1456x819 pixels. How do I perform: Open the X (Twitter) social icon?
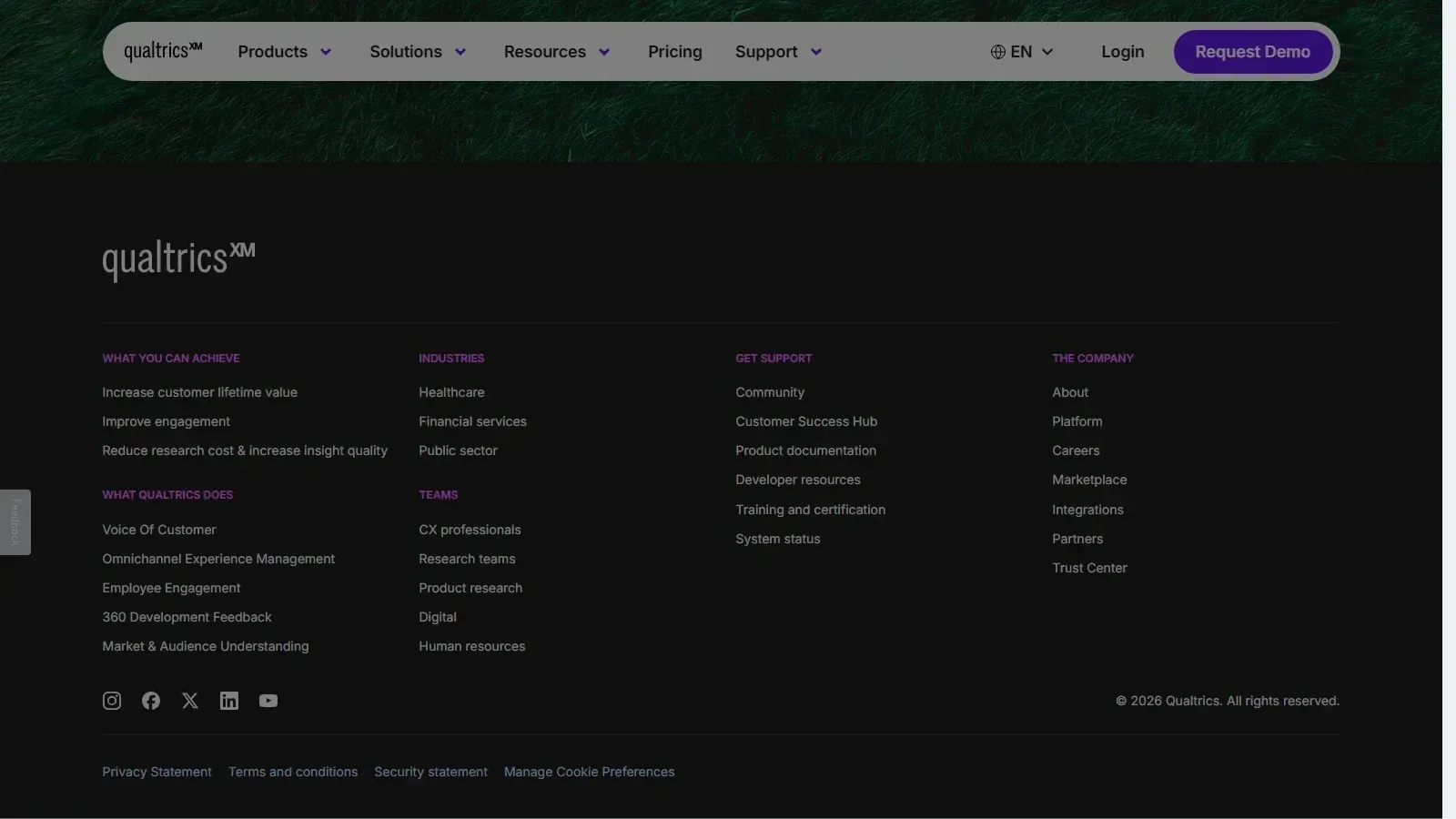[190, 701]
